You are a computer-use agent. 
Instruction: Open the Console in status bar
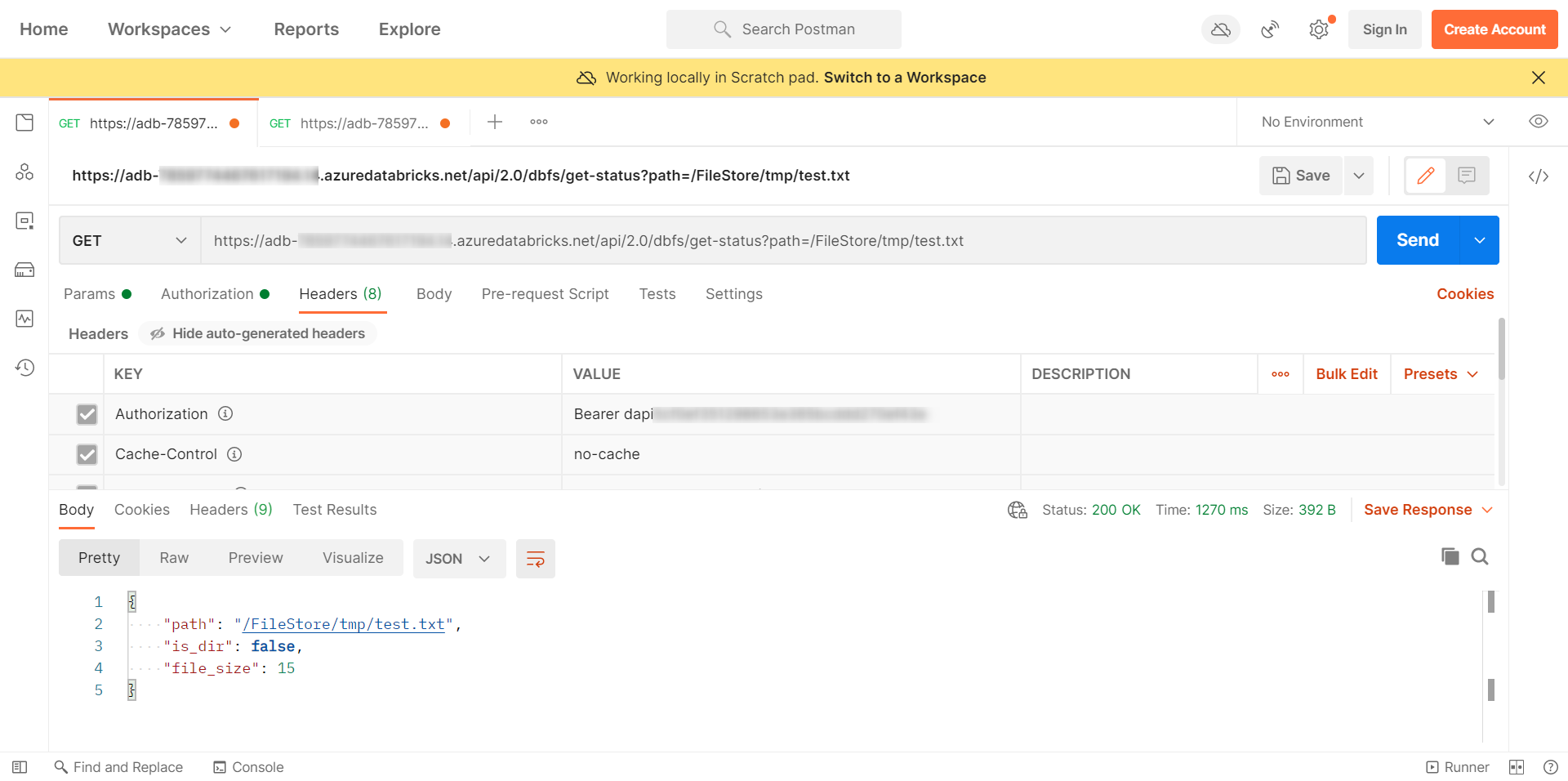point(248,767)
